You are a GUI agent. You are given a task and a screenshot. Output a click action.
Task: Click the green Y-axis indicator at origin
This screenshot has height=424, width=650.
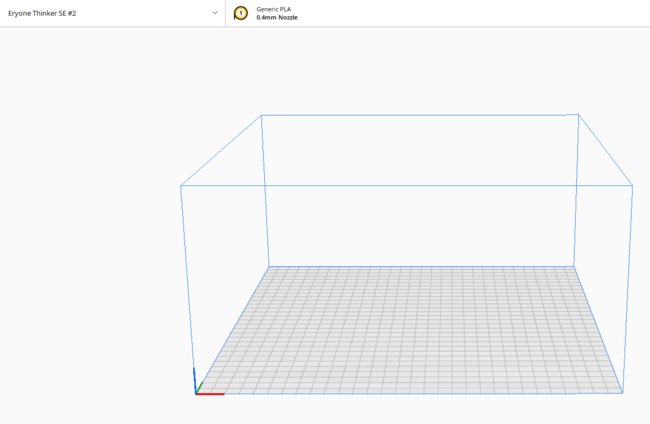[x=199, y=387]
